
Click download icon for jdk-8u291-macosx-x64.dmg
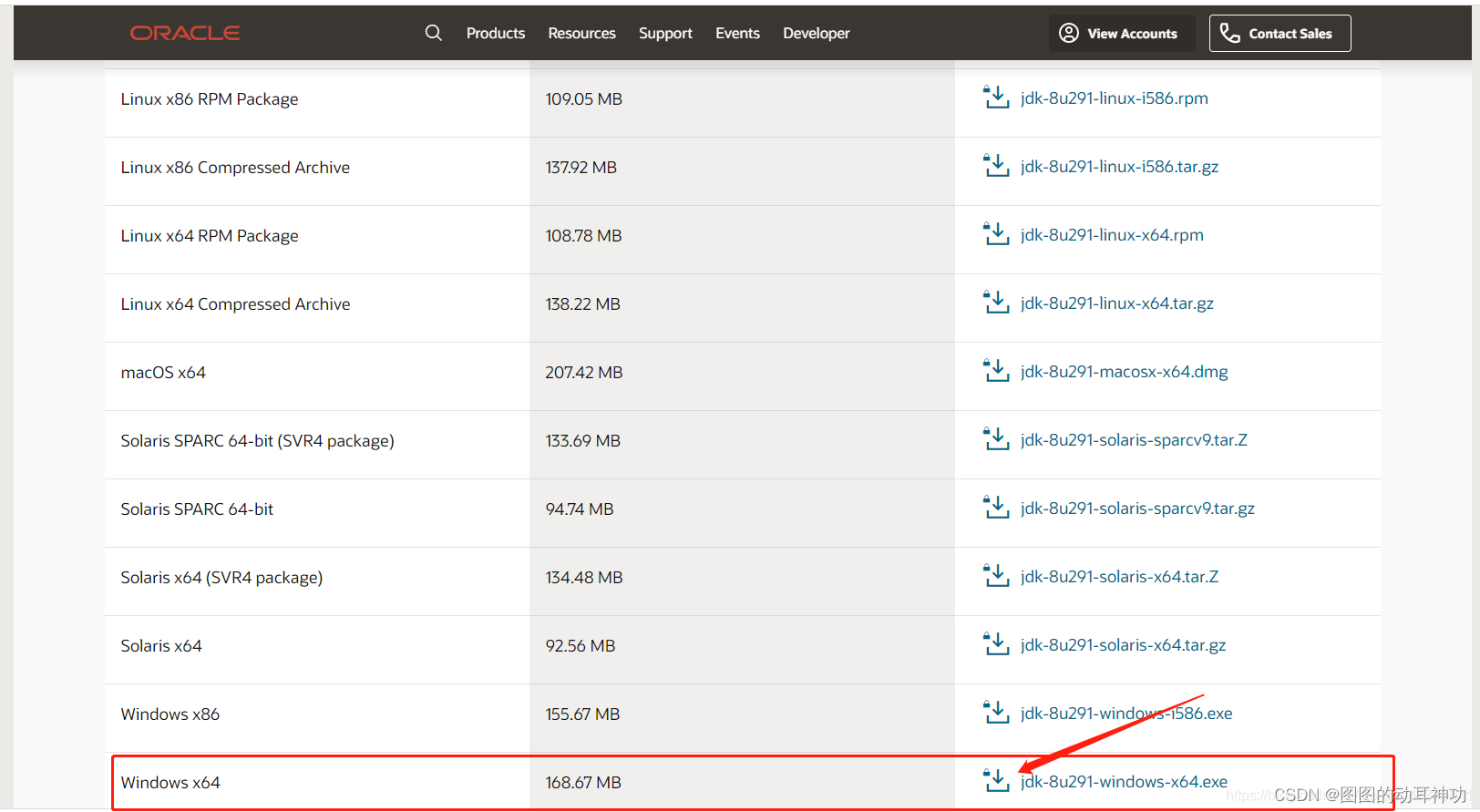[996, 370]
